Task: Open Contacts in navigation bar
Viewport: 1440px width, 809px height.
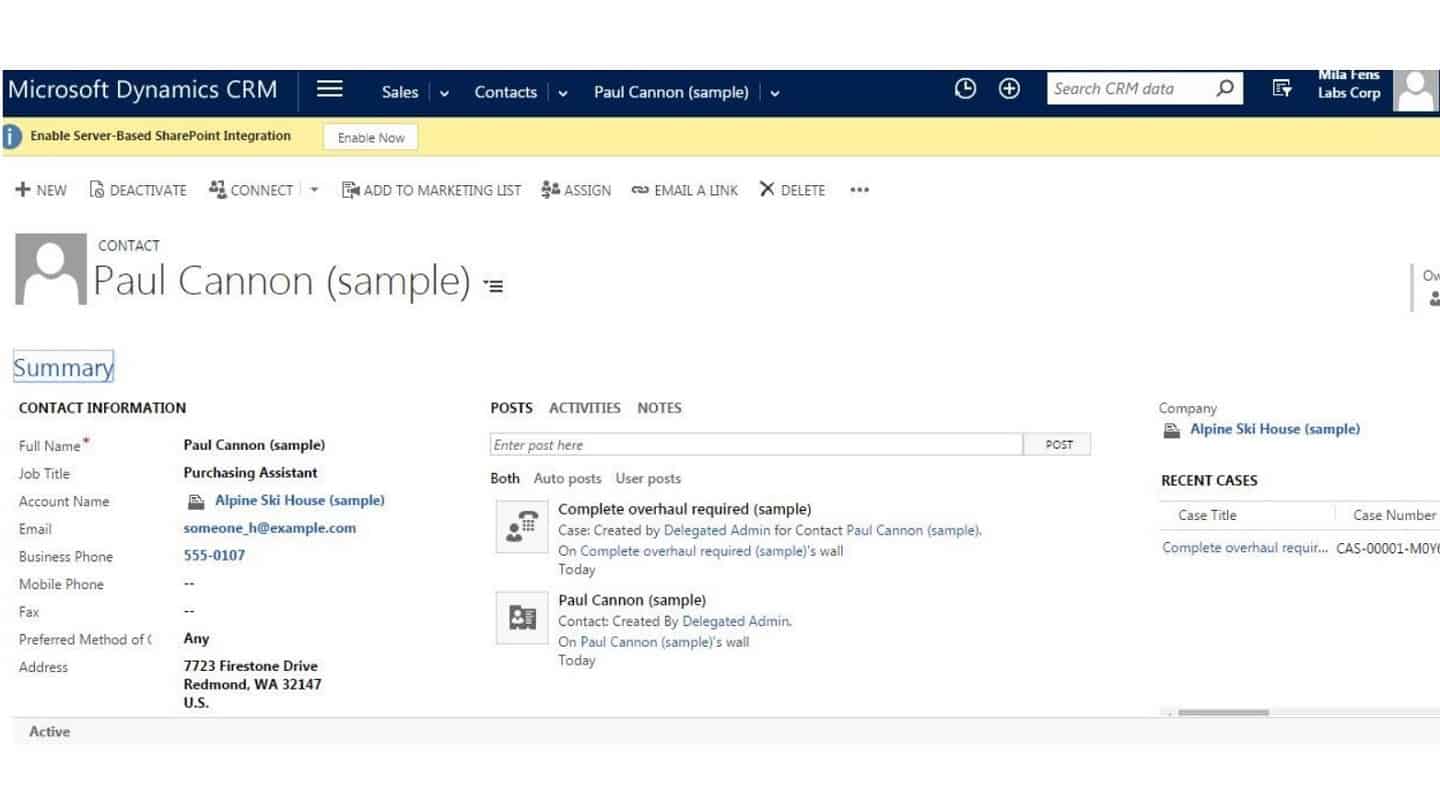Action: pyautogui.click(x=505, y=92)
